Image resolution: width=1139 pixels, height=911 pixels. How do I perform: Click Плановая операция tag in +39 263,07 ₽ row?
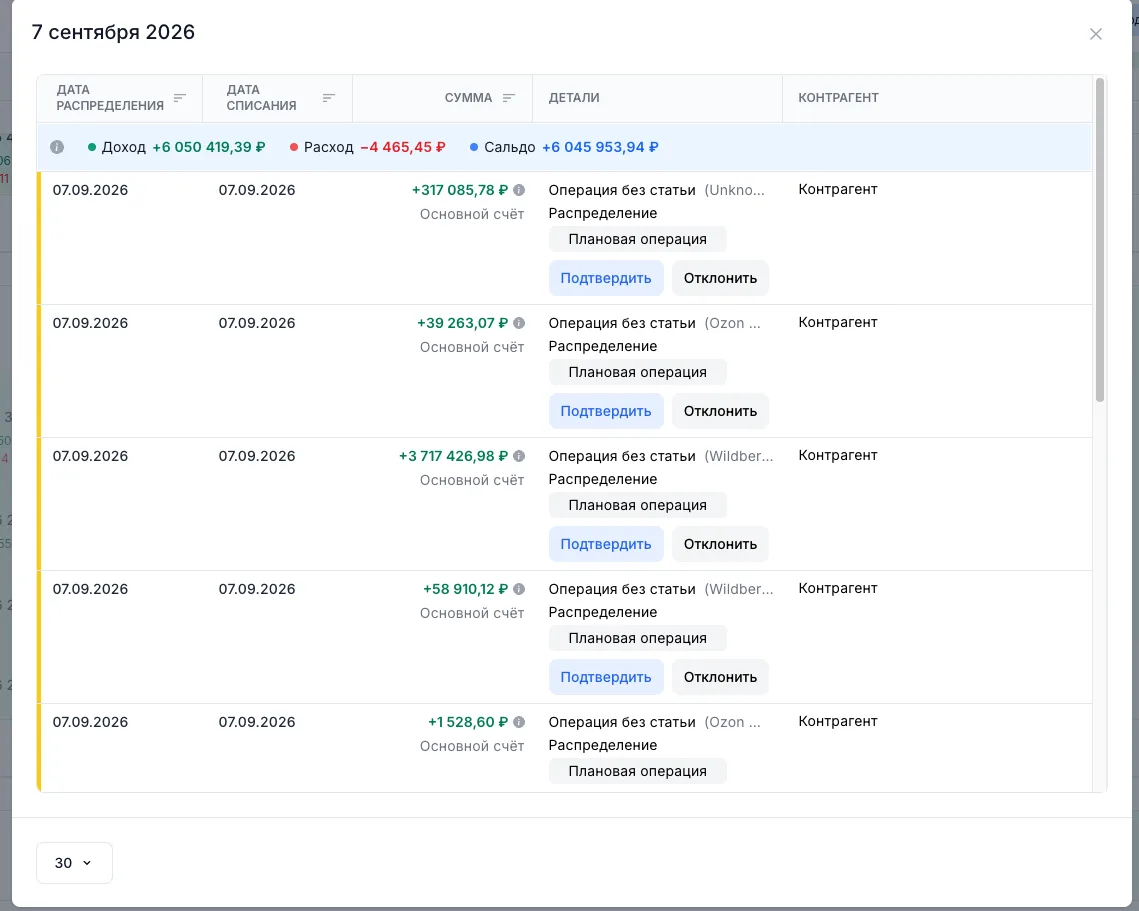(637, 372)
